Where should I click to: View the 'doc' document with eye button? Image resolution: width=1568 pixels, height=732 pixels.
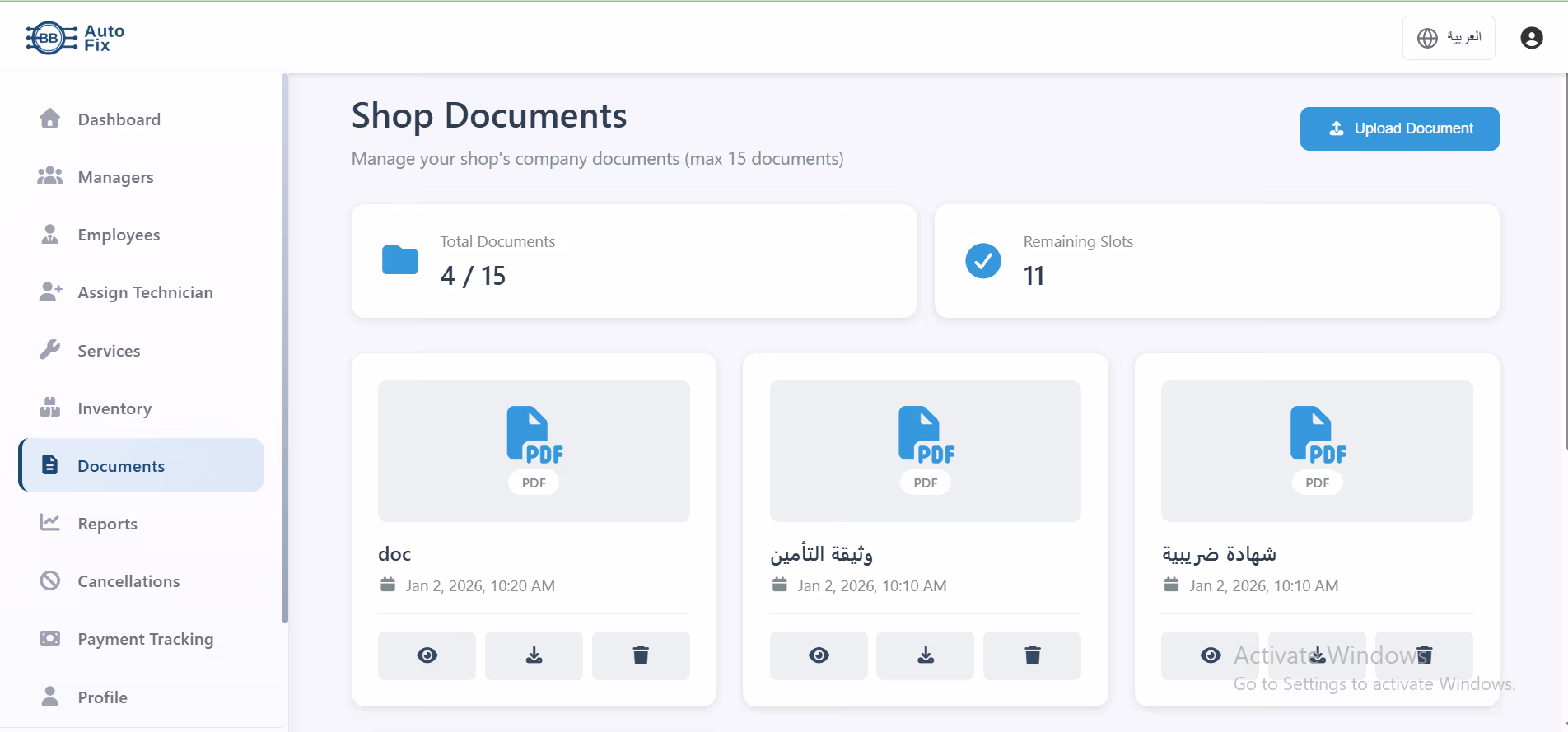(427, 655)
